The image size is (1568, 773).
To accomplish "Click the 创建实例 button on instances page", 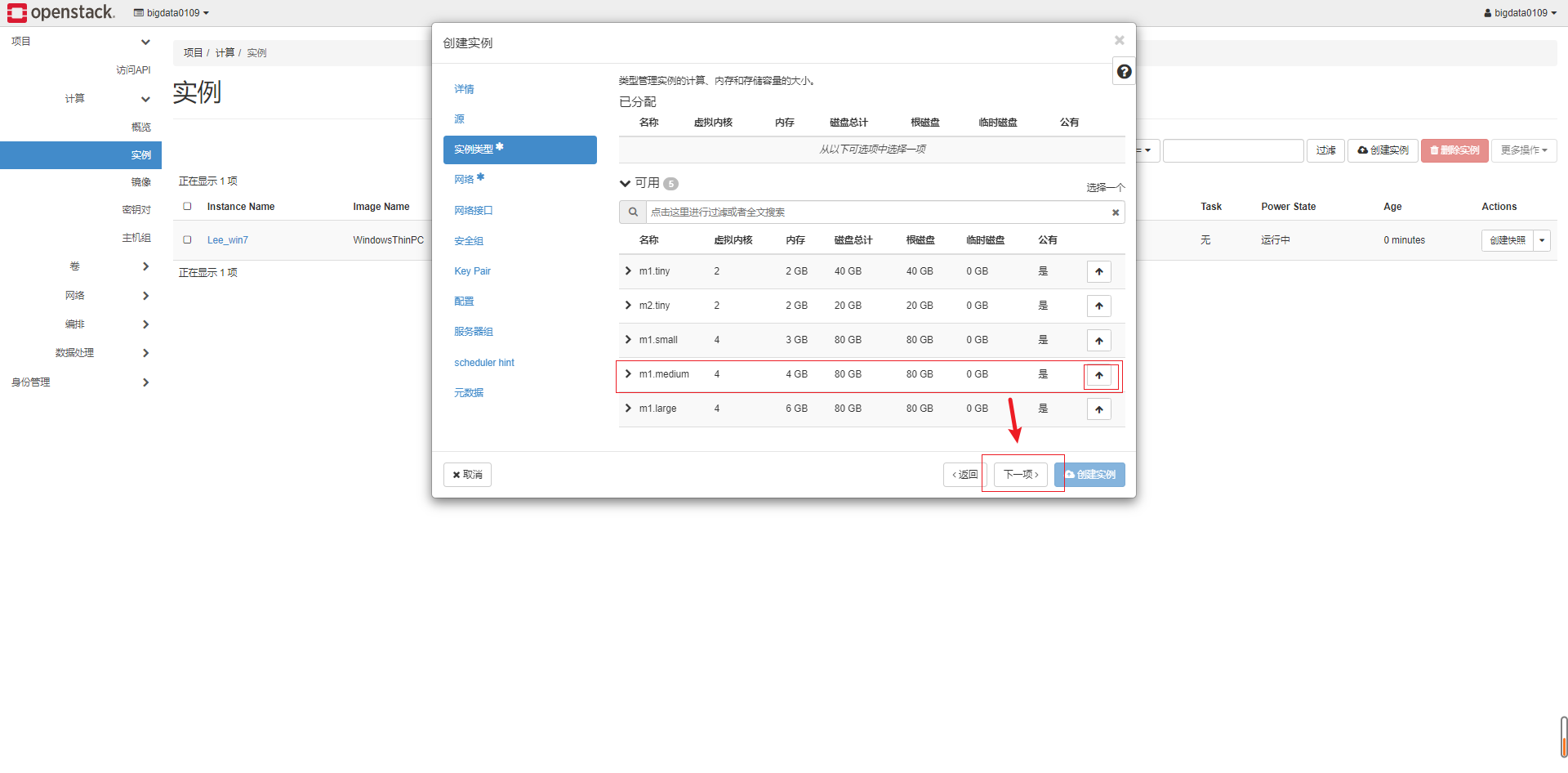I will click(x=1383, y=150).
